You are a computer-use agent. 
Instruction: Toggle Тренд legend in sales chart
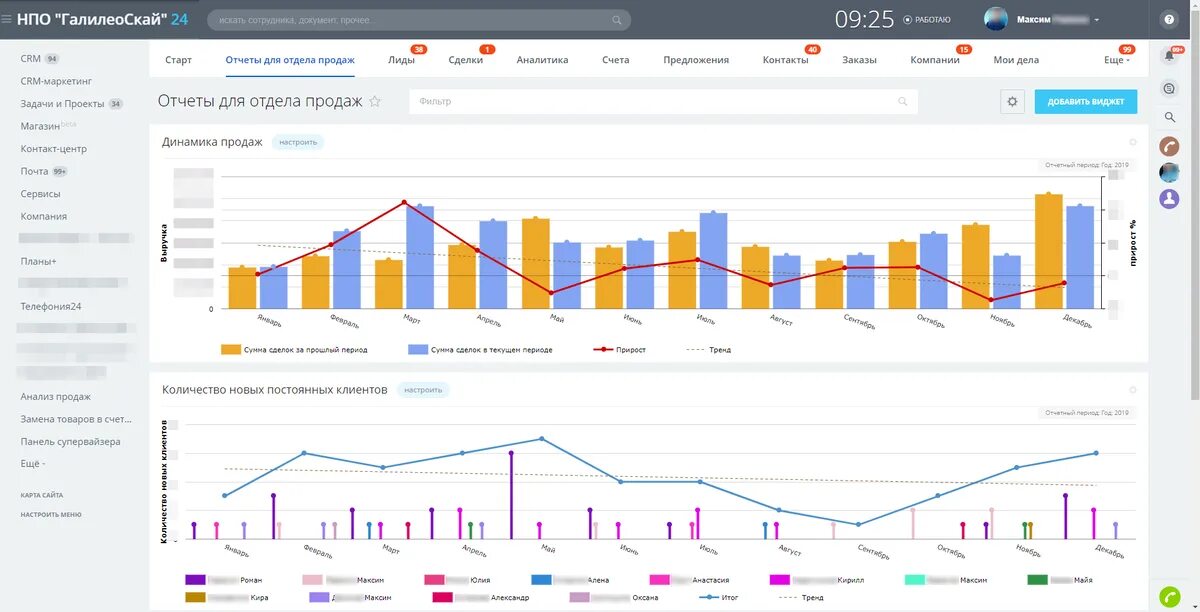709,350
